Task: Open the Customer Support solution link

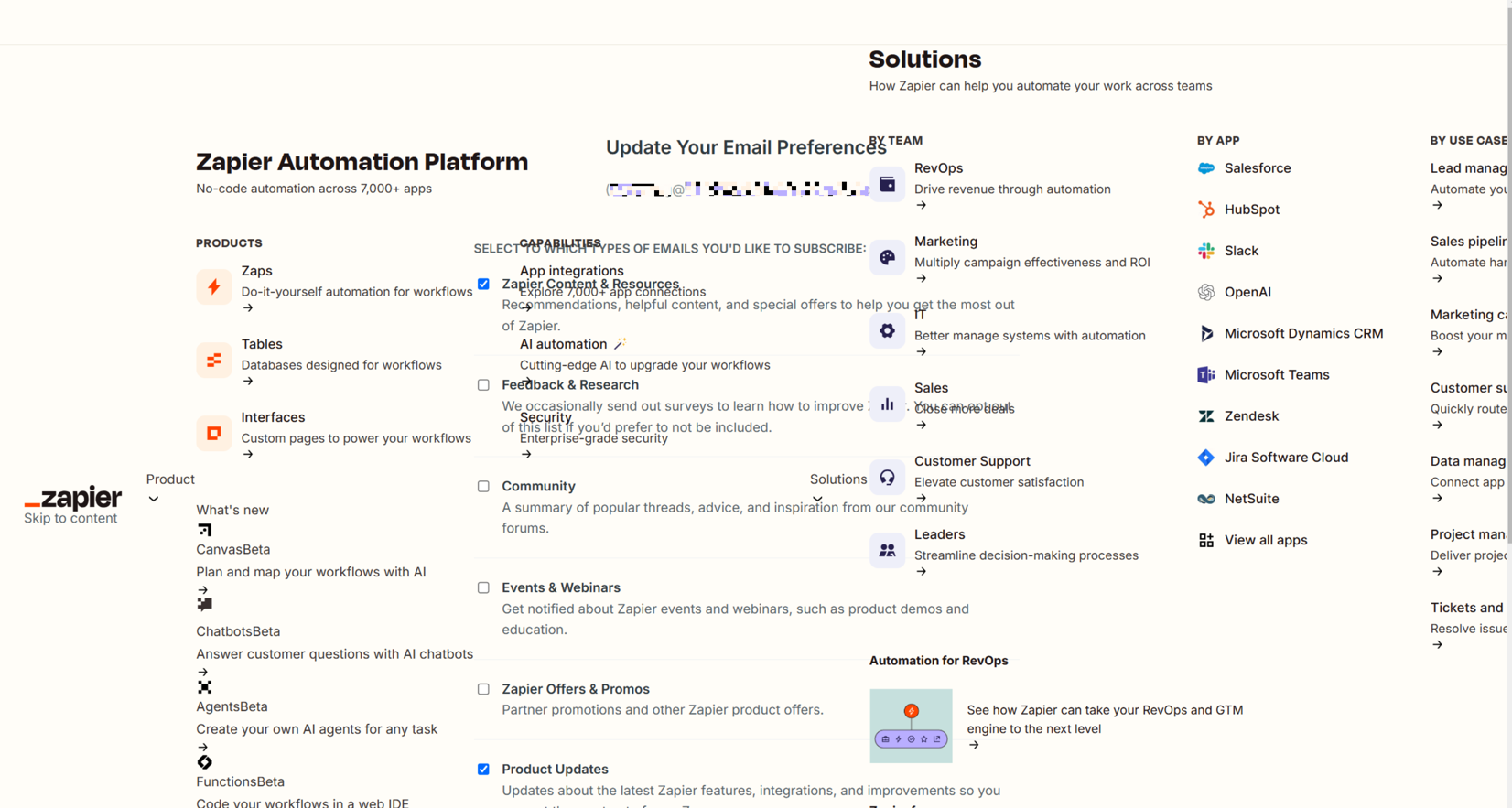Action: pos(972,461)
